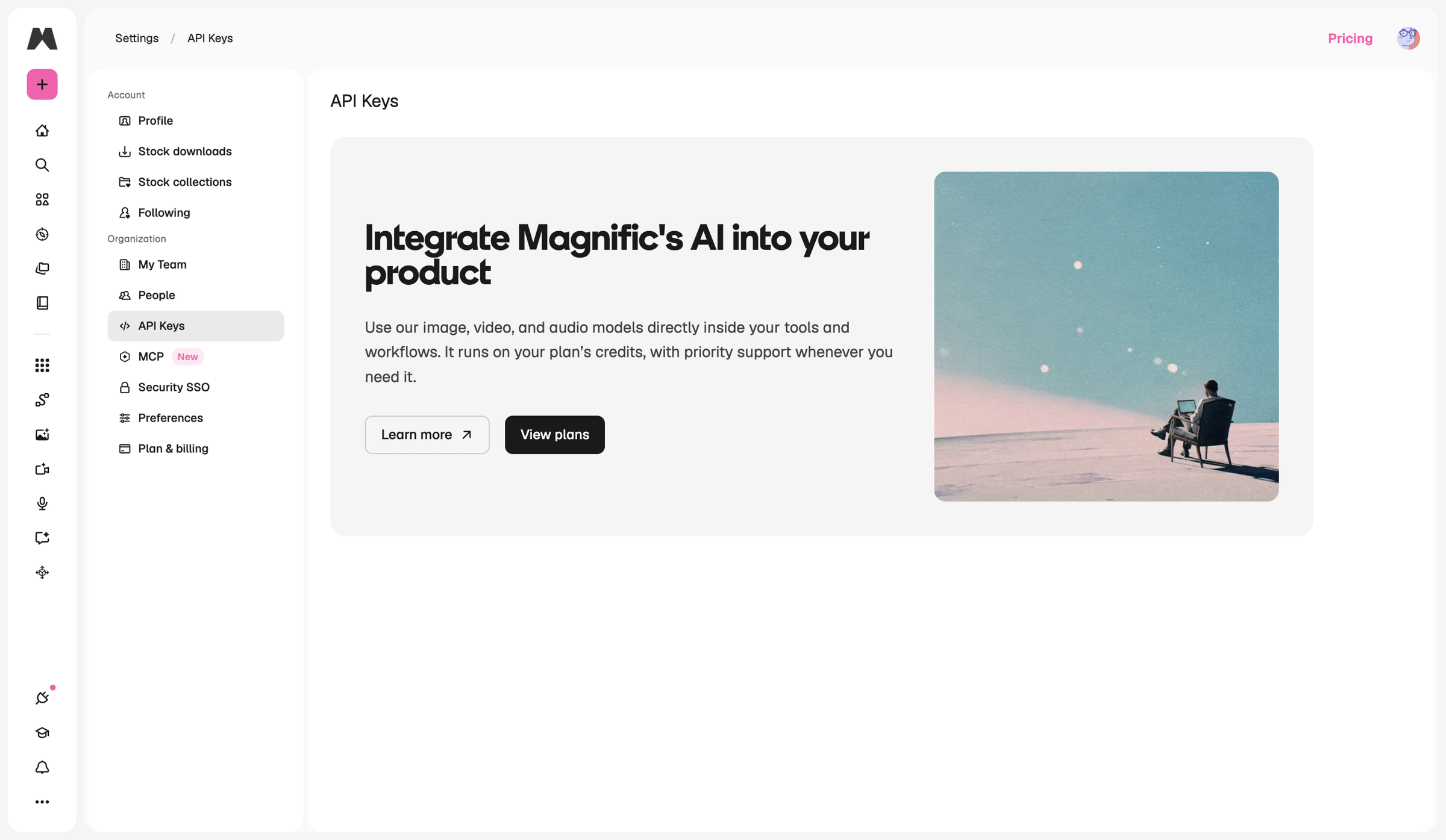Click API Keys in the breadcrumb
Image resolution: width=1446 pixels, height=840 pixels.
[x=210, y=38]
